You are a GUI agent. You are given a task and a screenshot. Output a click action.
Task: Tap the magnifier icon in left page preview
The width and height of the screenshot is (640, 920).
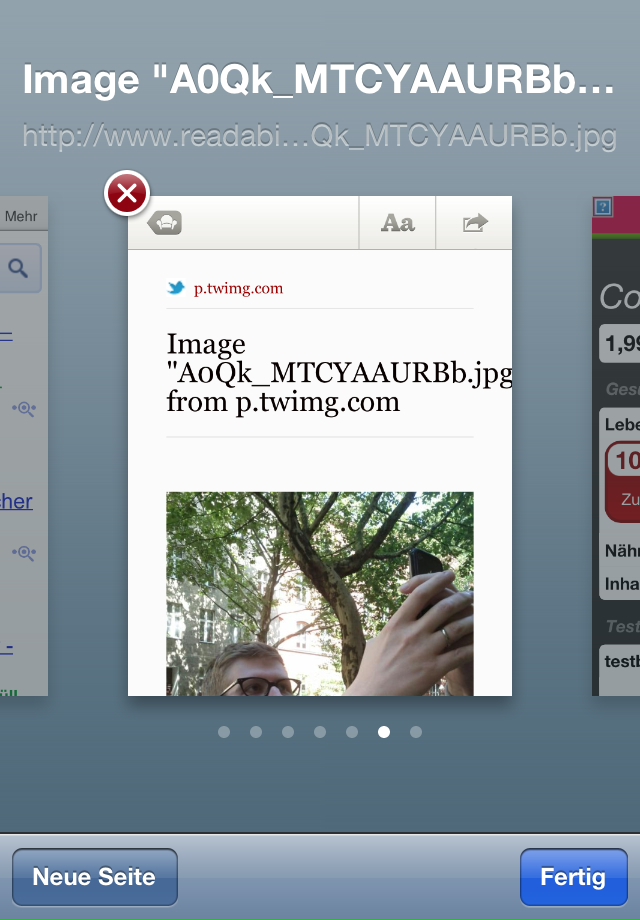click(18, 268)
